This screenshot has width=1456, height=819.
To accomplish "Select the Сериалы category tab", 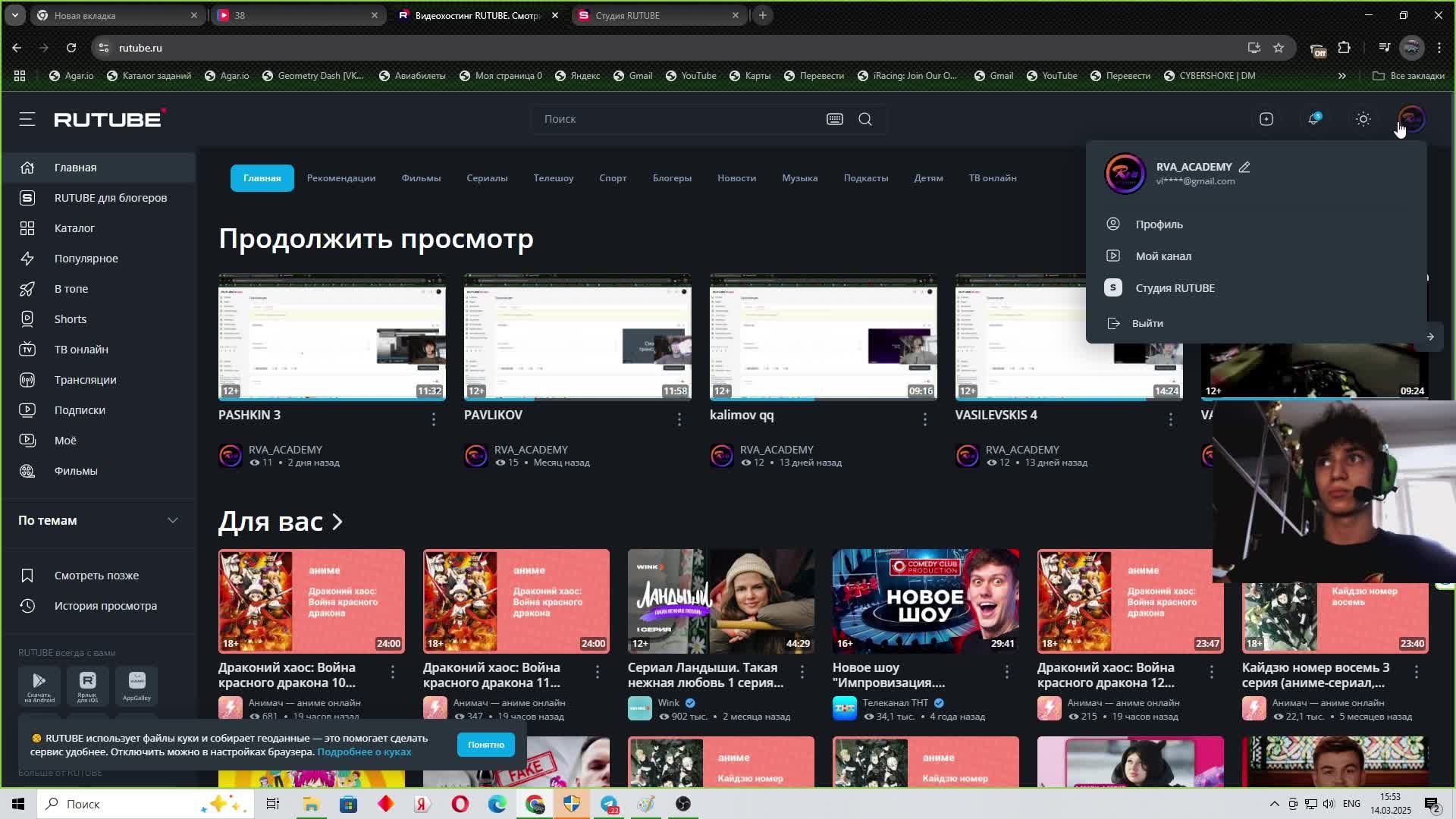I will pos(487,178).
